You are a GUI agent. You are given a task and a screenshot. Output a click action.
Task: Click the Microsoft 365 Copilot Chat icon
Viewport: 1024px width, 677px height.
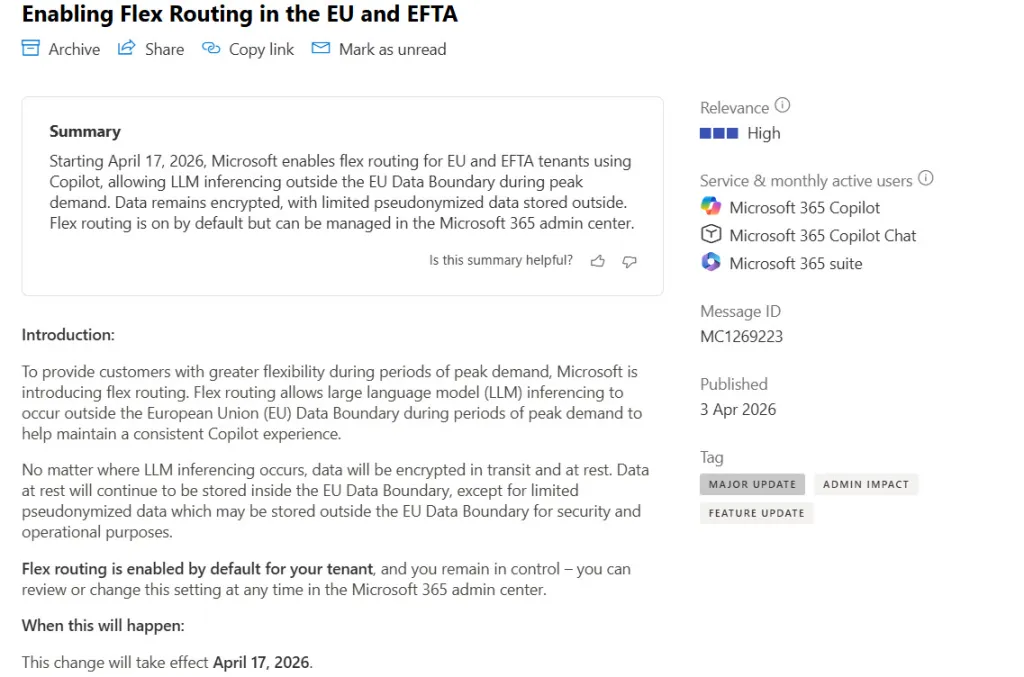click(711, 235)
